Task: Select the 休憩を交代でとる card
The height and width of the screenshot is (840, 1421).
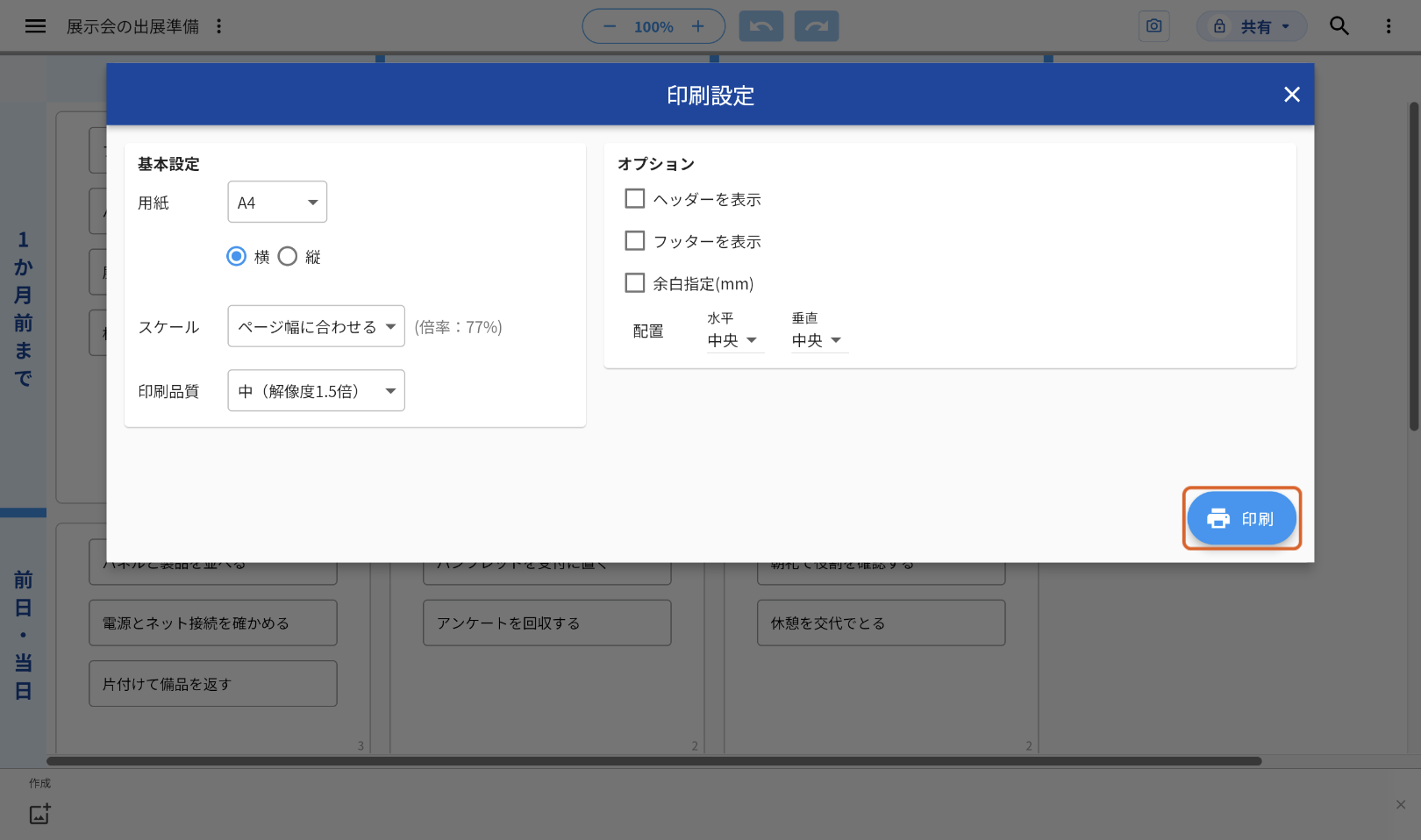Action: [x=882, y=623]
